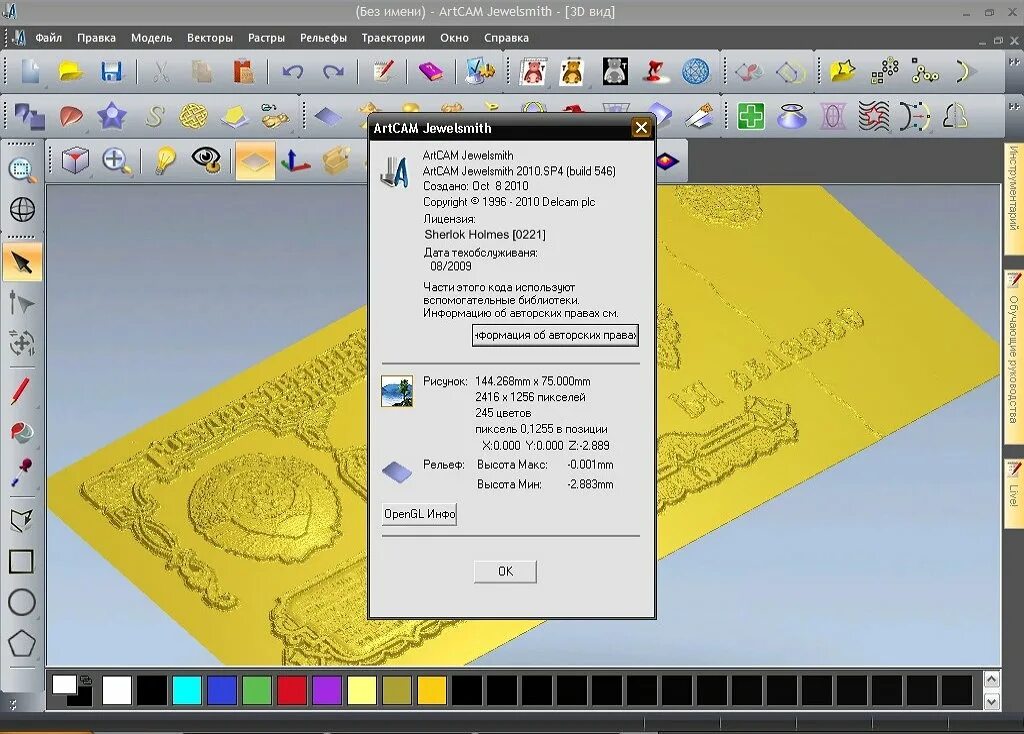This screenshot has width=1024, height=734.
Task: Toggle visibility with the eye icon
Action: click(x=206, y=159)
